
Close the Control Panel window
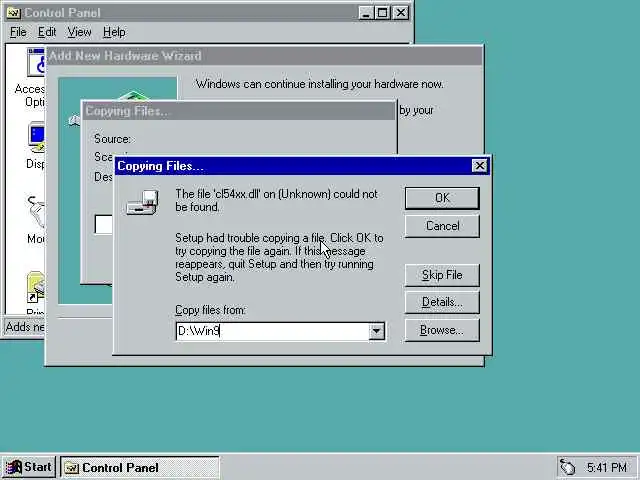click(x=401, y=13)
